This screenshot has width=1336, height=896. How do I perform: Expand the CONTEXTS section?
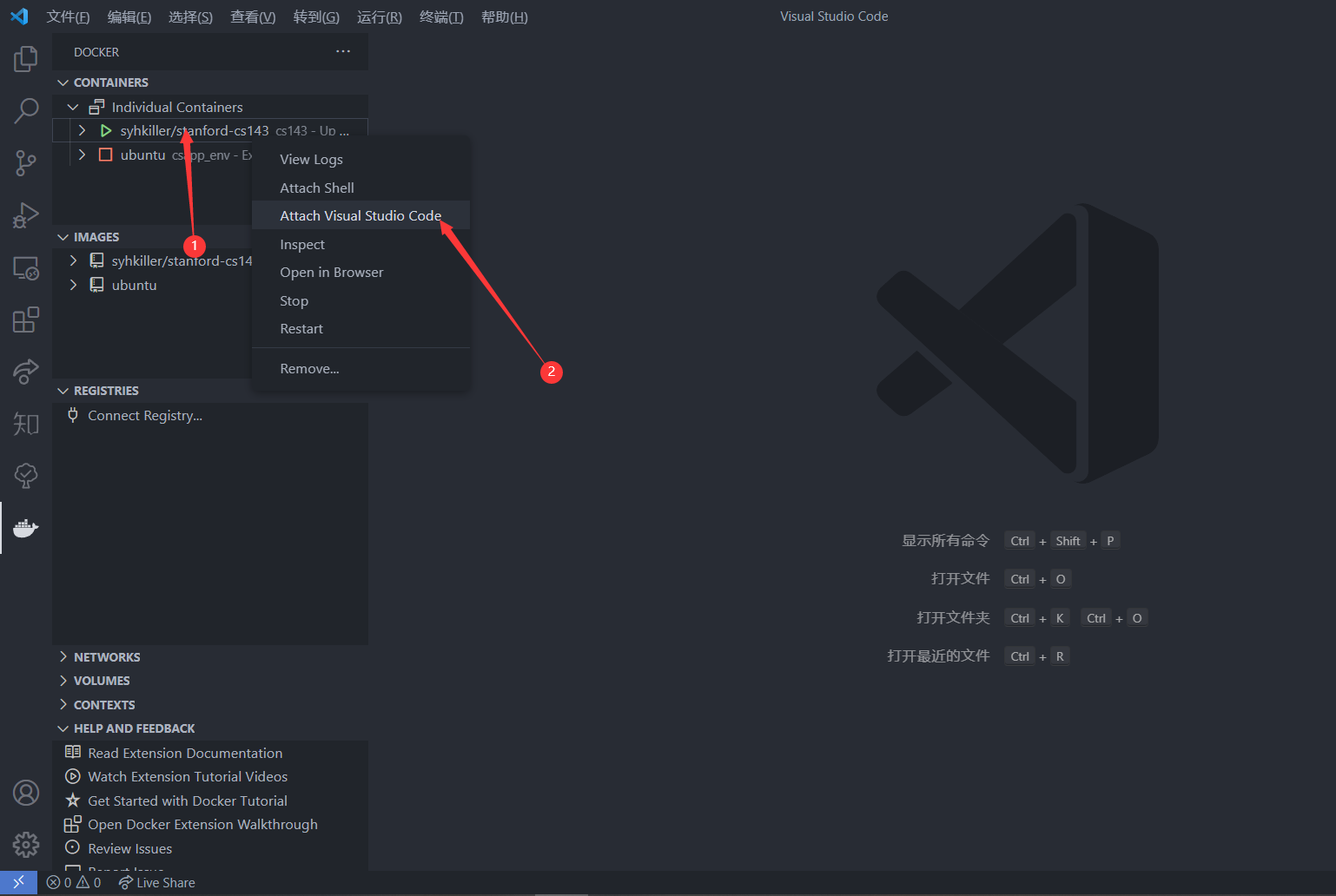tap(63, 705)
